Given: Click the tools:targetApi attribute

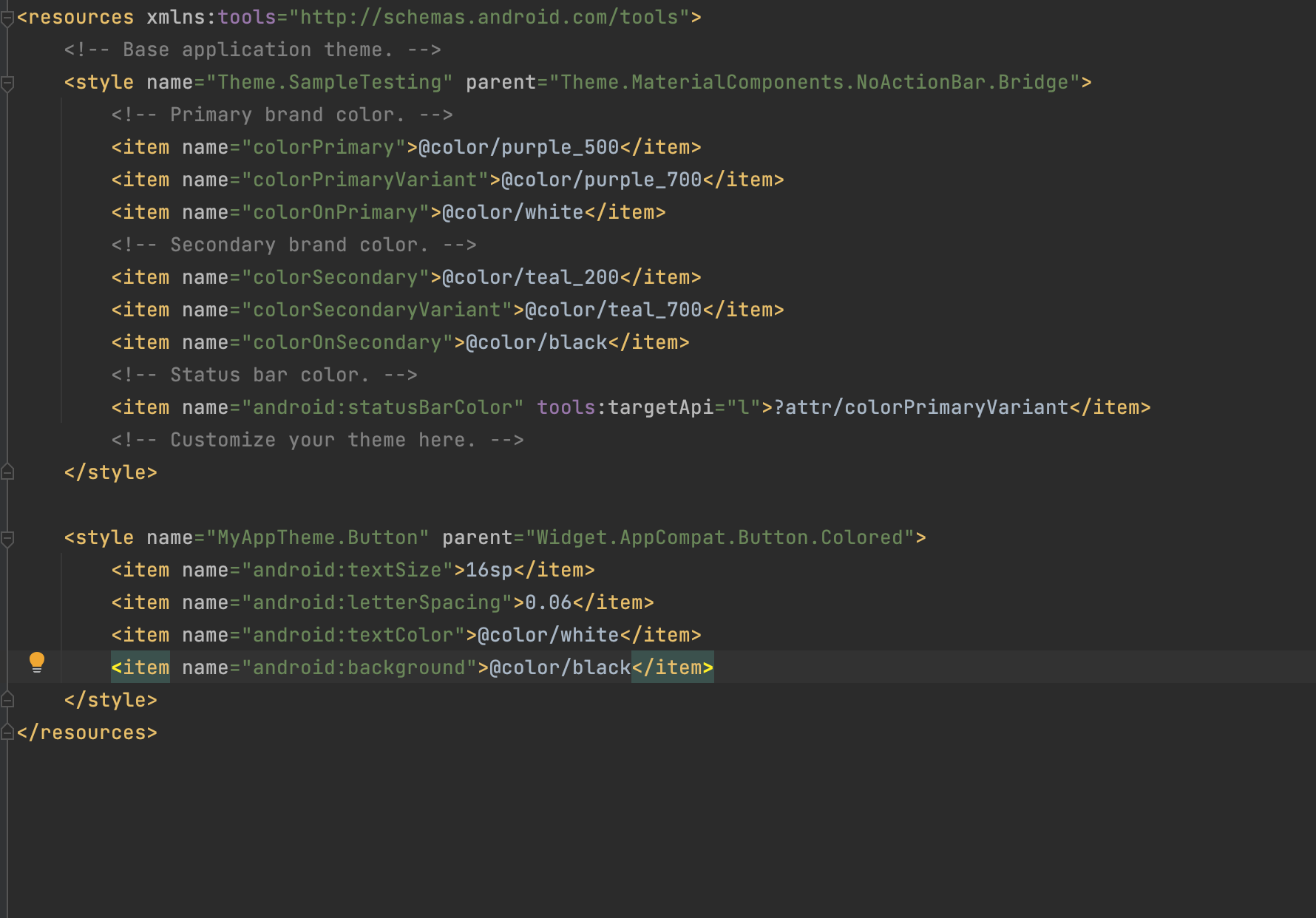Looking at the screenshot, I should click(625, 408).
